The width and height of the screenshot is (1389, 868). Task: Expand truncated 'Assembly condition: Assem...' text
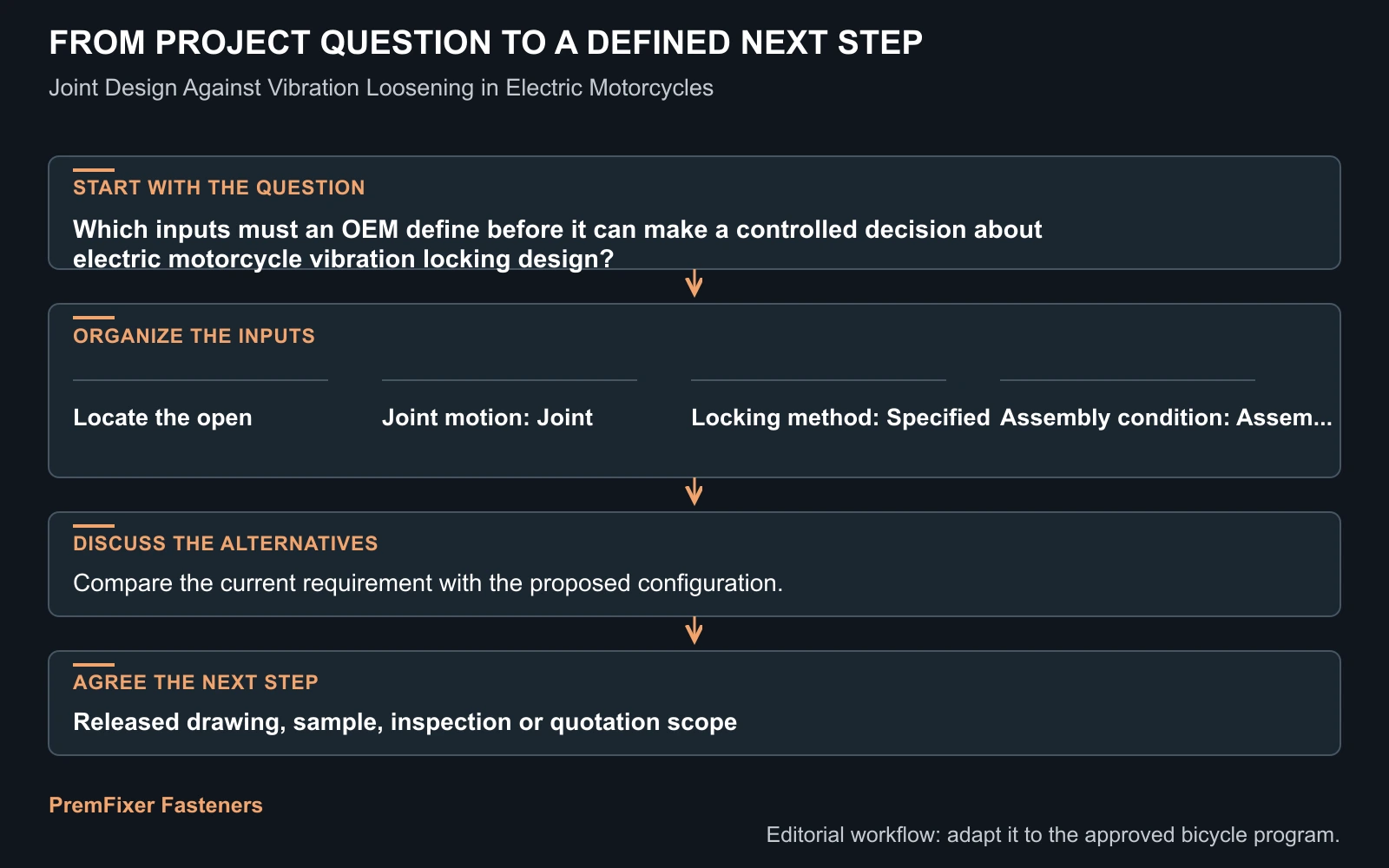pyautogui.click(x=1166, y=418)
